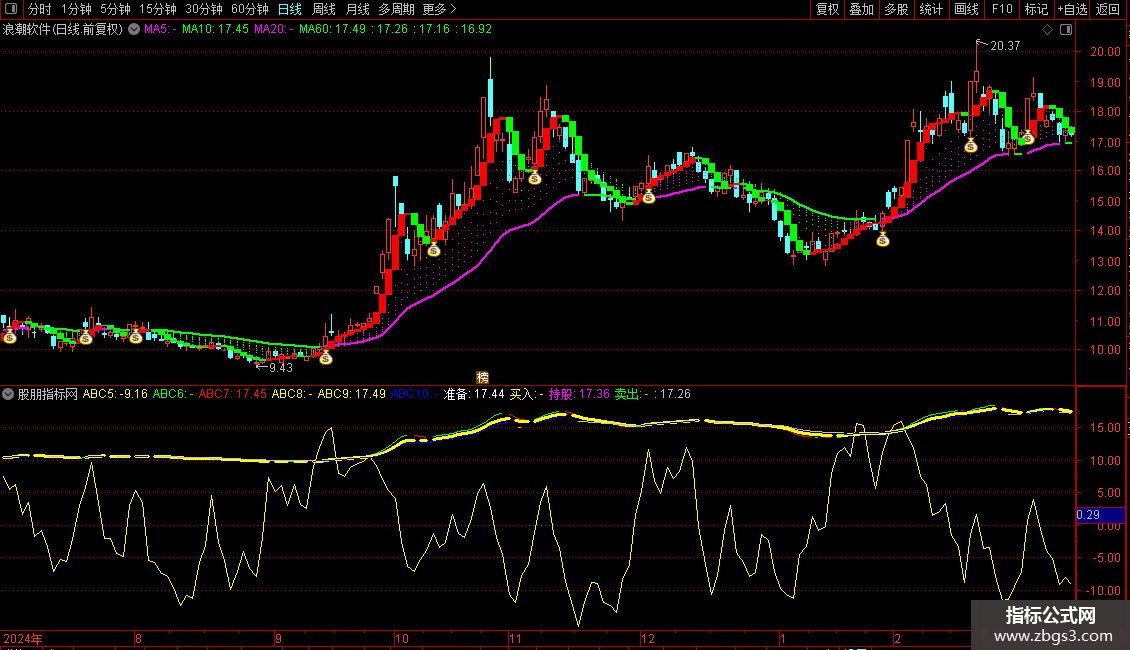The width and height of the screenshot is (1130, 650).
Task: Switch to 月线 monthly chart
Action: pos(357,9)
